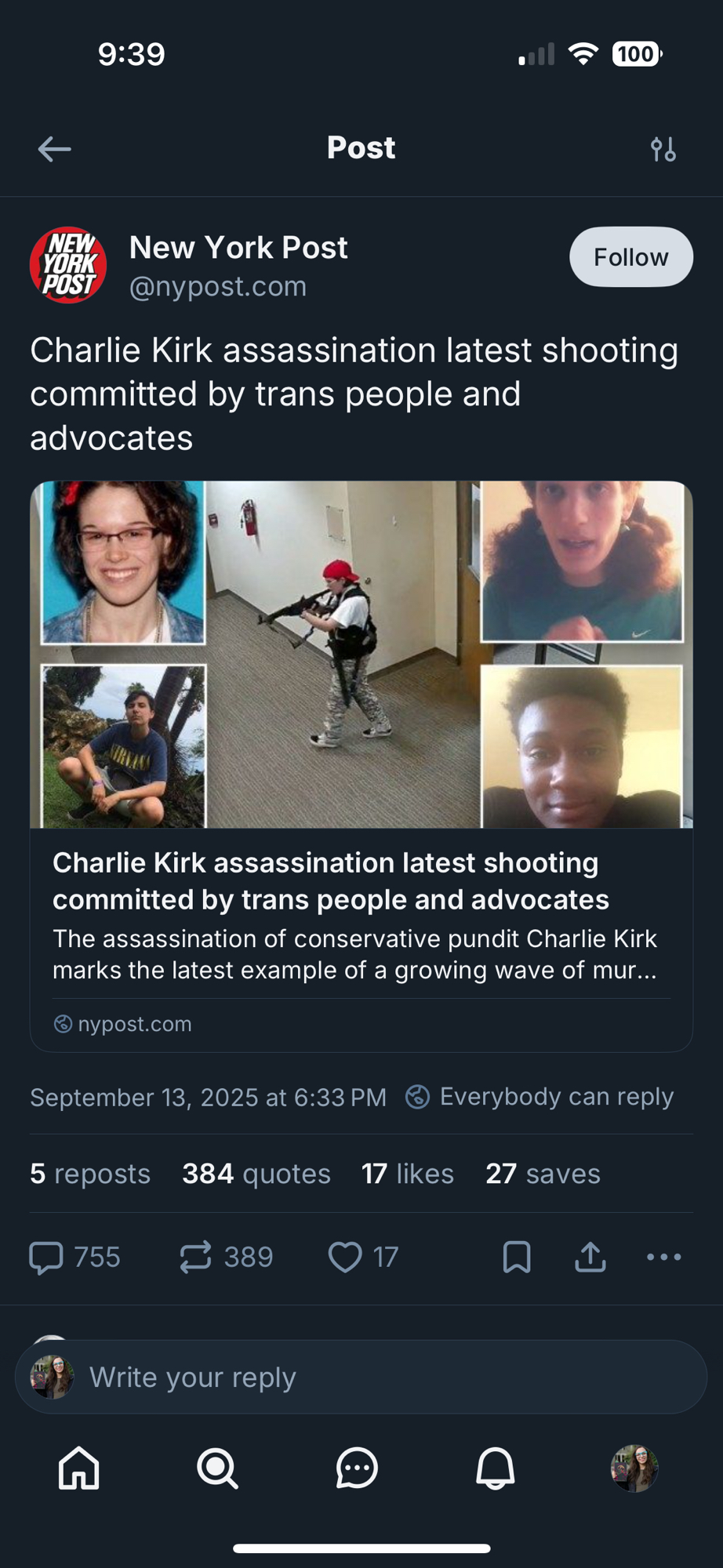The width and height of the screenshot is (723, 1568).
Task: Open the Notifications bell tab
Action: click(496, 1468)
